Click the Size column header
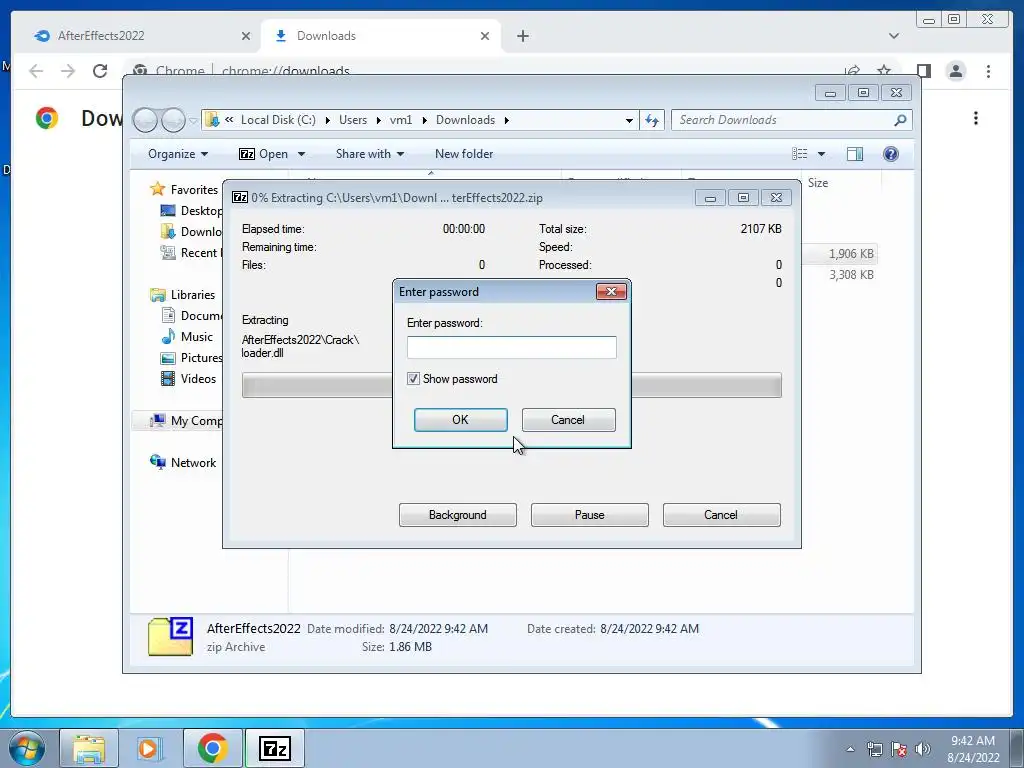The height and width of the screenshot is (768, 1024). 818,183
